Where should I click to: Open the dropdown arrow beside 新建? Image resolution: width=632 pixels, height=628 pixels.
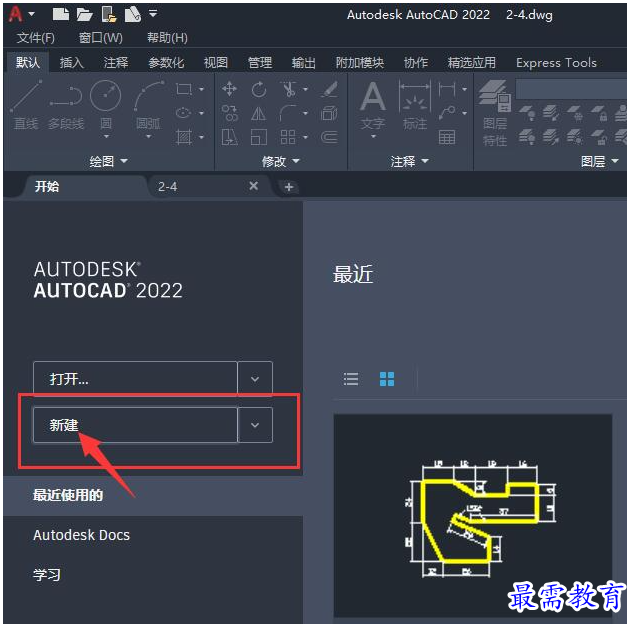coord(255,425)
